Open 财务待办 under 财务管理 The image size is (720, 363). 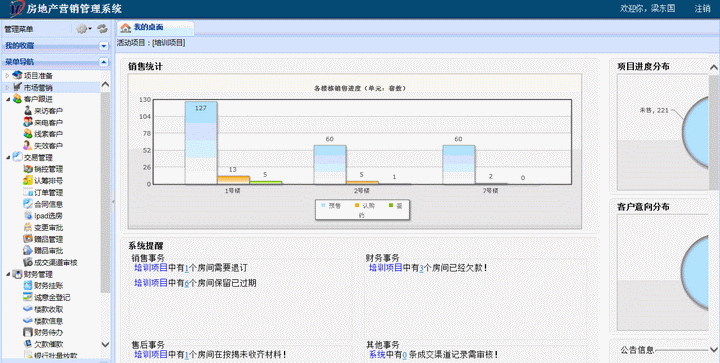[48, 332]
